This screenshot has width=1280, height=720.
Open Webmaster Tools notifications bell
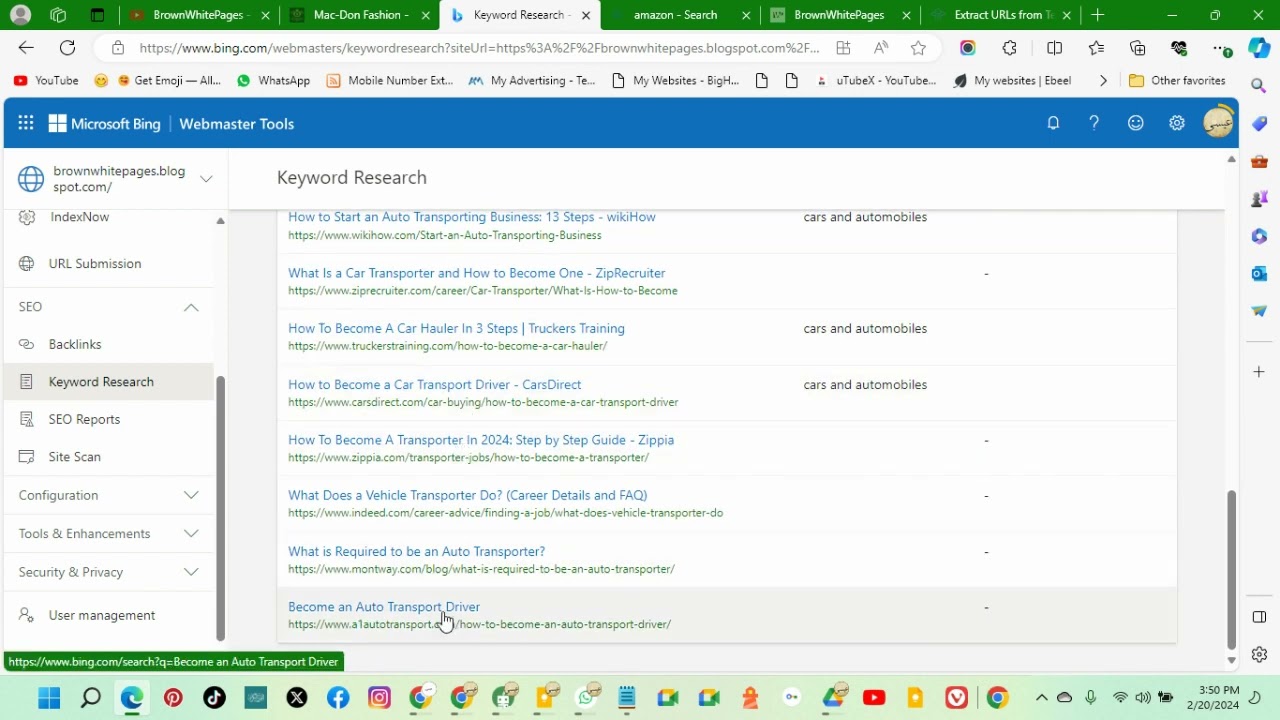(x=1053, y=123)
